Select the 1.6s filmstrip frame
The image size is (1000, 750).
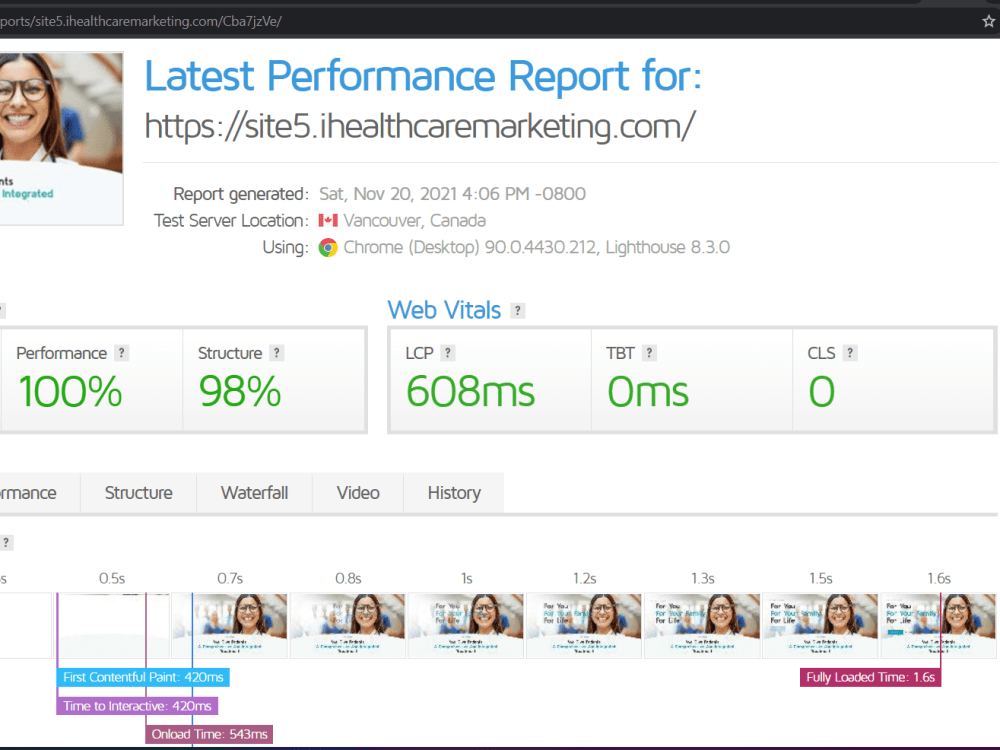point(938,626)
